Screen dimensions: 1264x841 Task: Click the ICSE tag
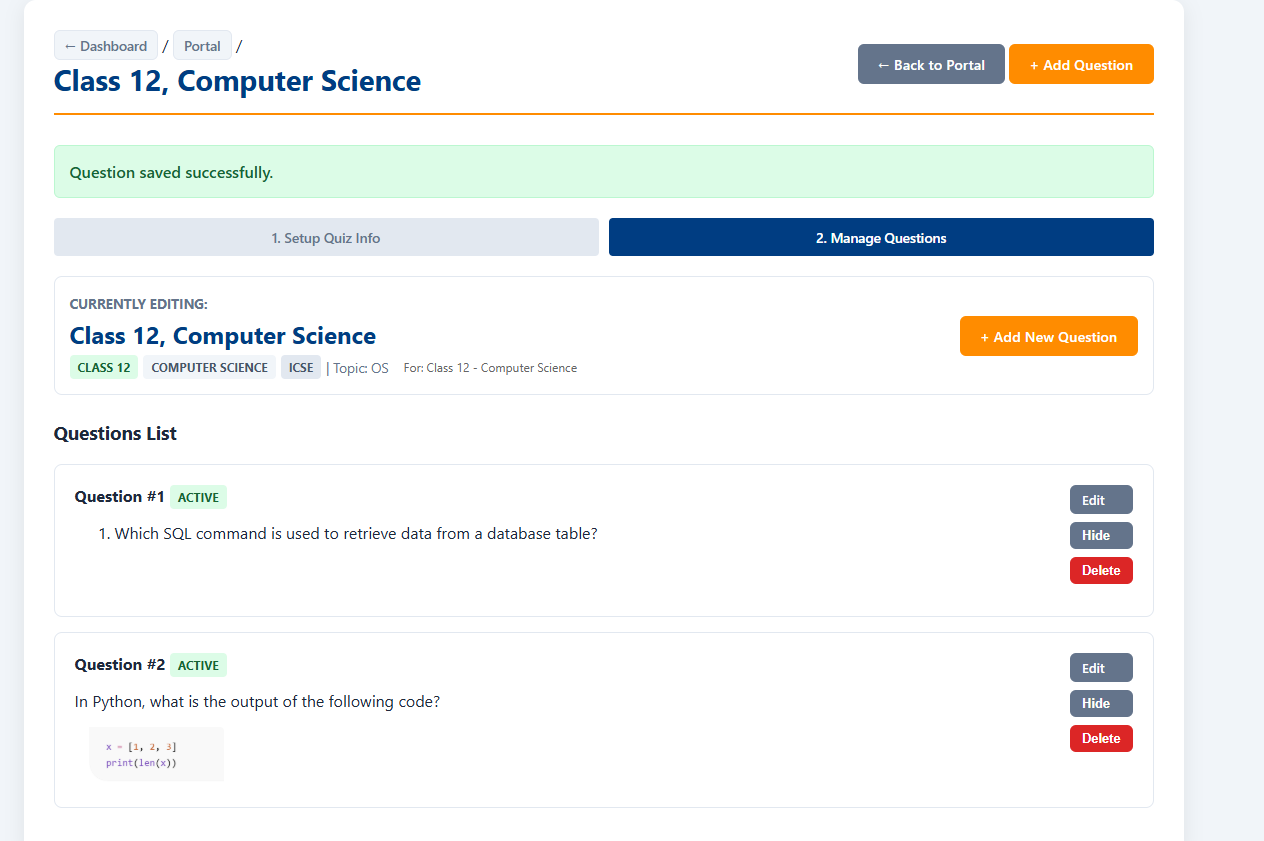301,368
